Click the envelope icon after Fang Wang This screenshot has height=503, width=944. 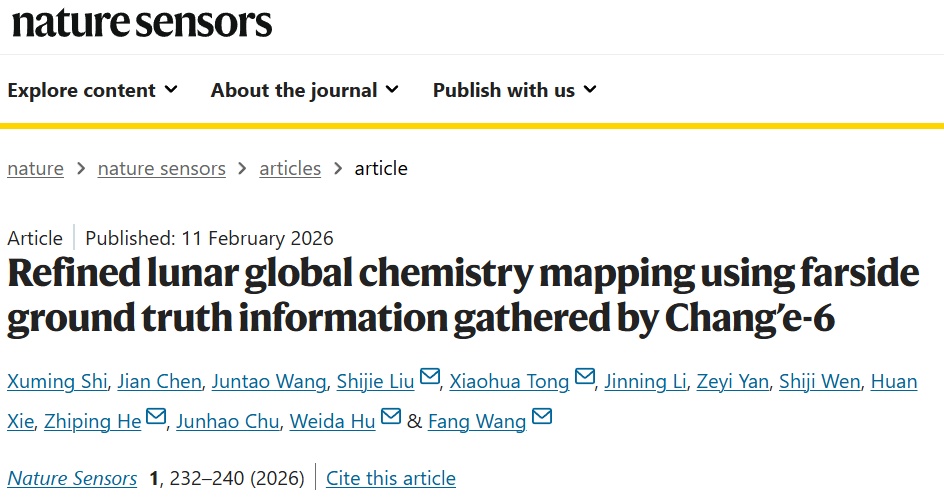pos(542,419)
